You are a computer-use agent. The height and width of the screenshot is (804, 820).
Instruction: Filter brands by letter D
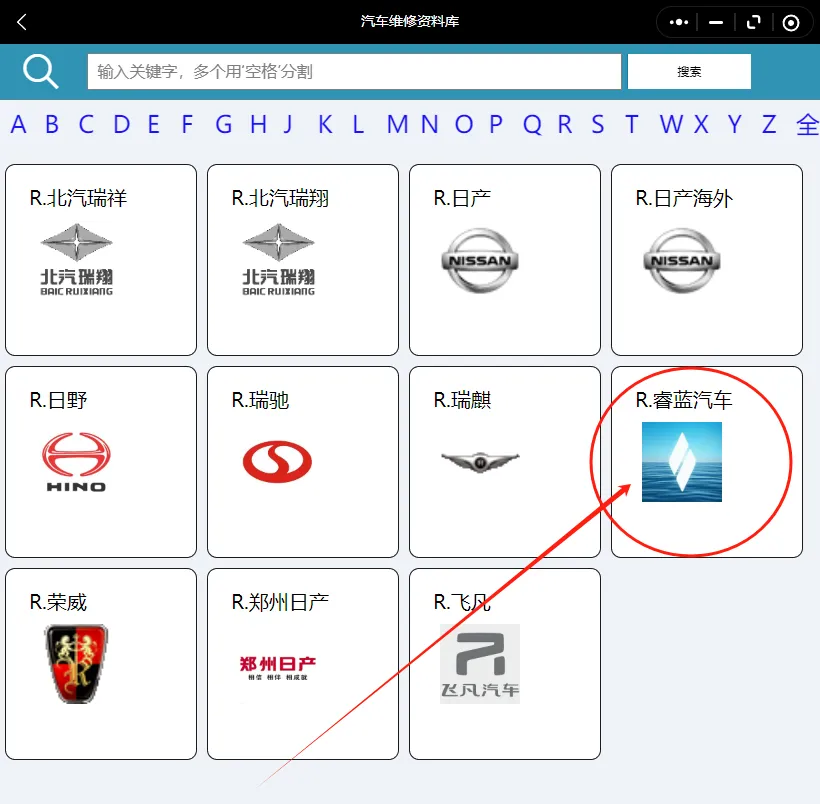coord(121,124)
